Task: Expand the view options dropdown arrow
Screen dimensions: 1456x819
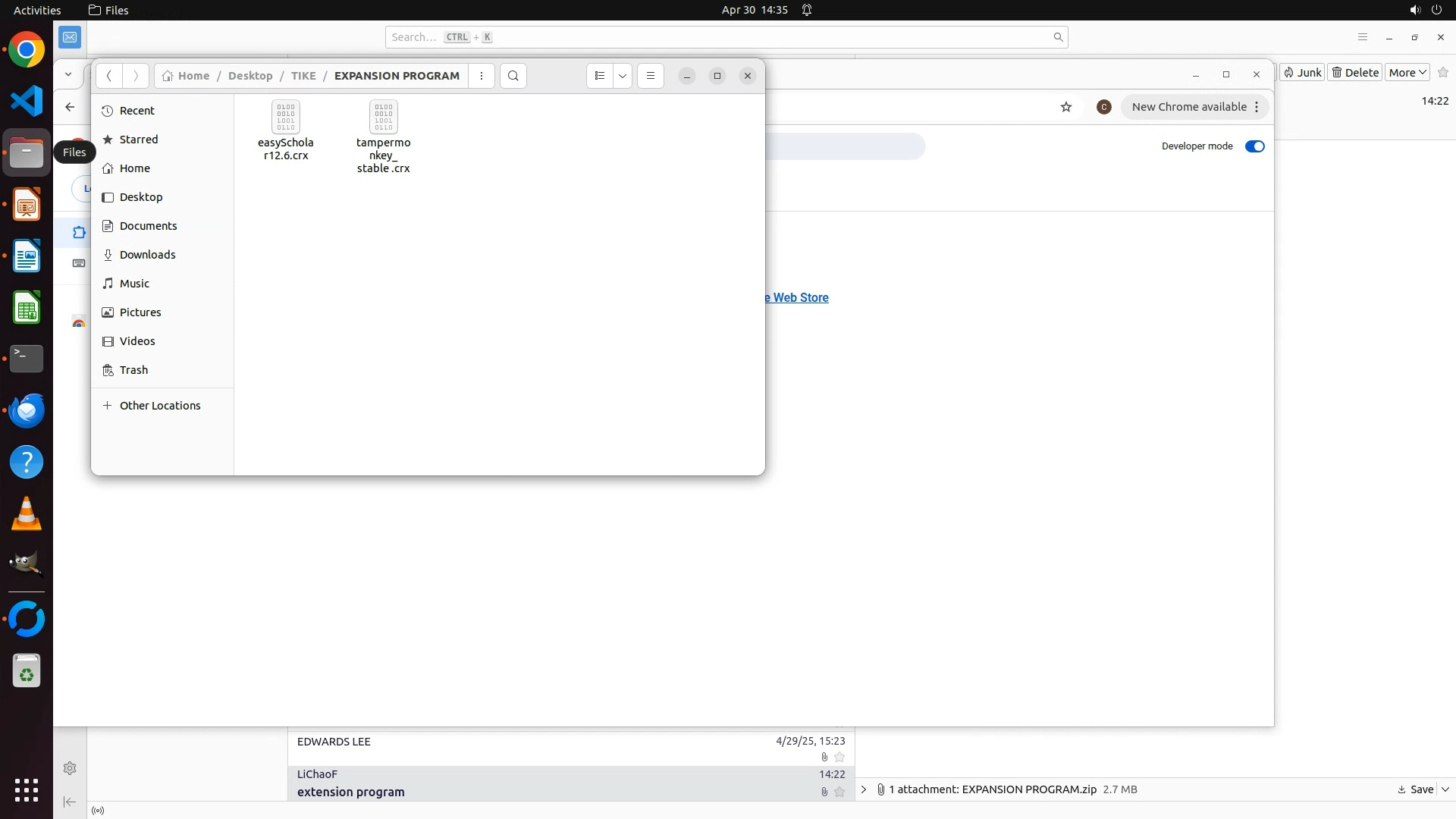Action: coord(623,76)
